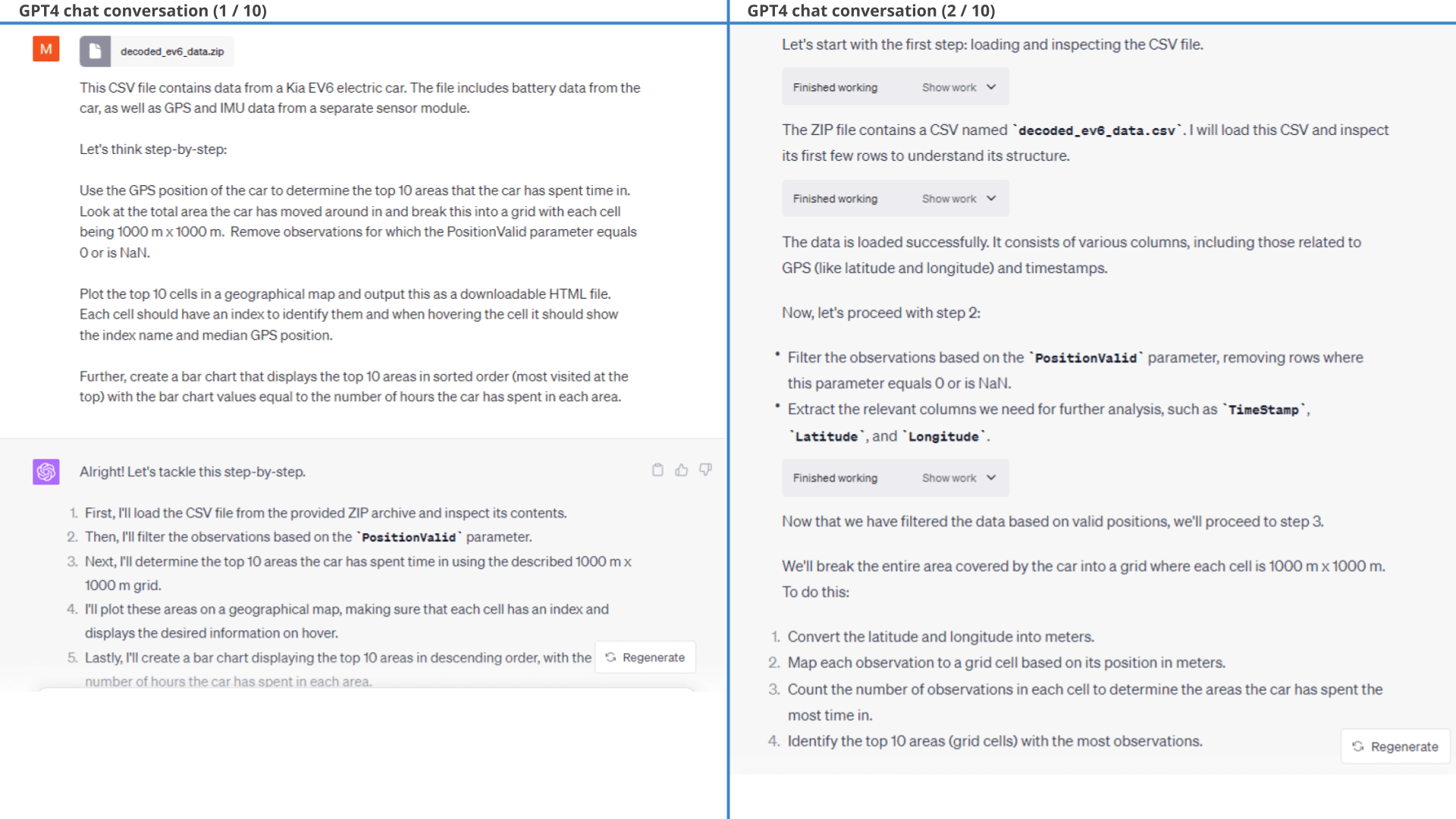
Task: Expand Show work in second Finished working
Action: click(956, 198)
